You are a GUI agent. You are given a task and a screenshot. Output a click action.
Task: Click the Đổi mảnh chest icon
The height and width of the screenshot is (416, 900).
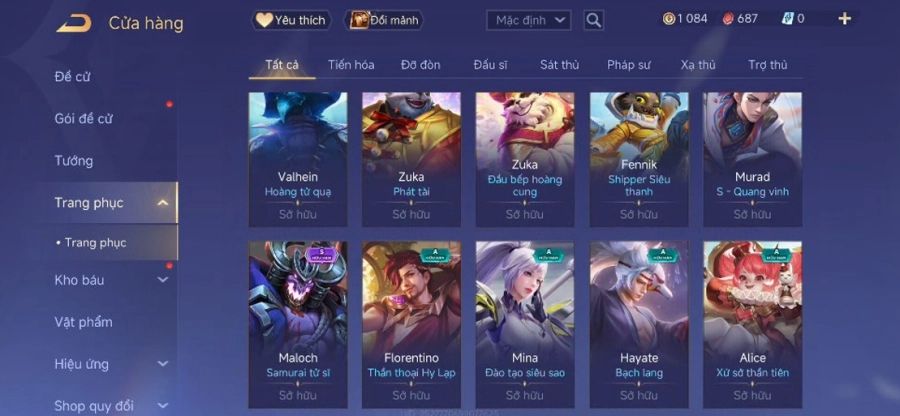(x=359, y=20)
